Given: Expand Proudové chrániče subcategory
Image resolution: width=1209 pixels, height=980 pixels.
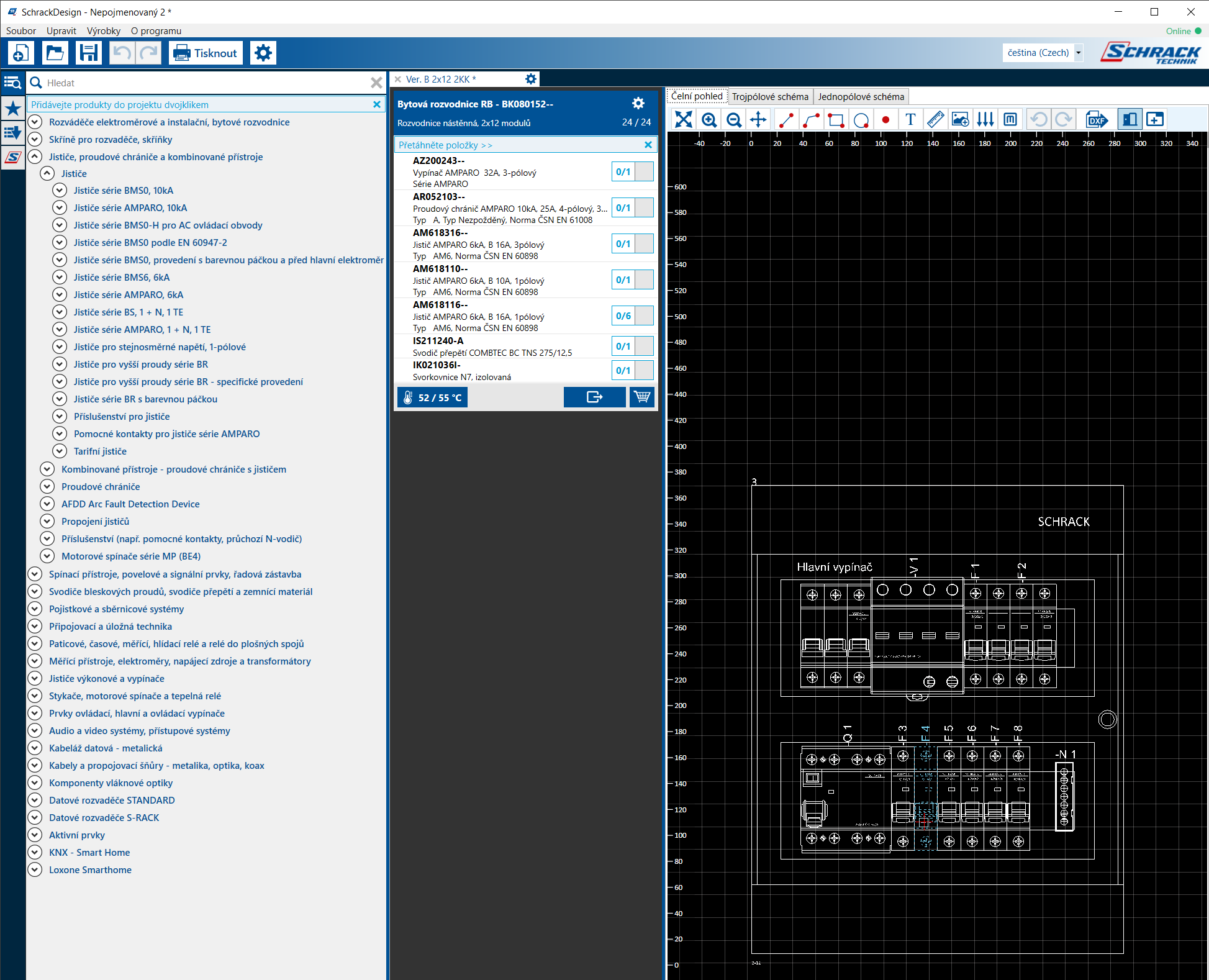Looking at the screenshot, I should point(47,486).
